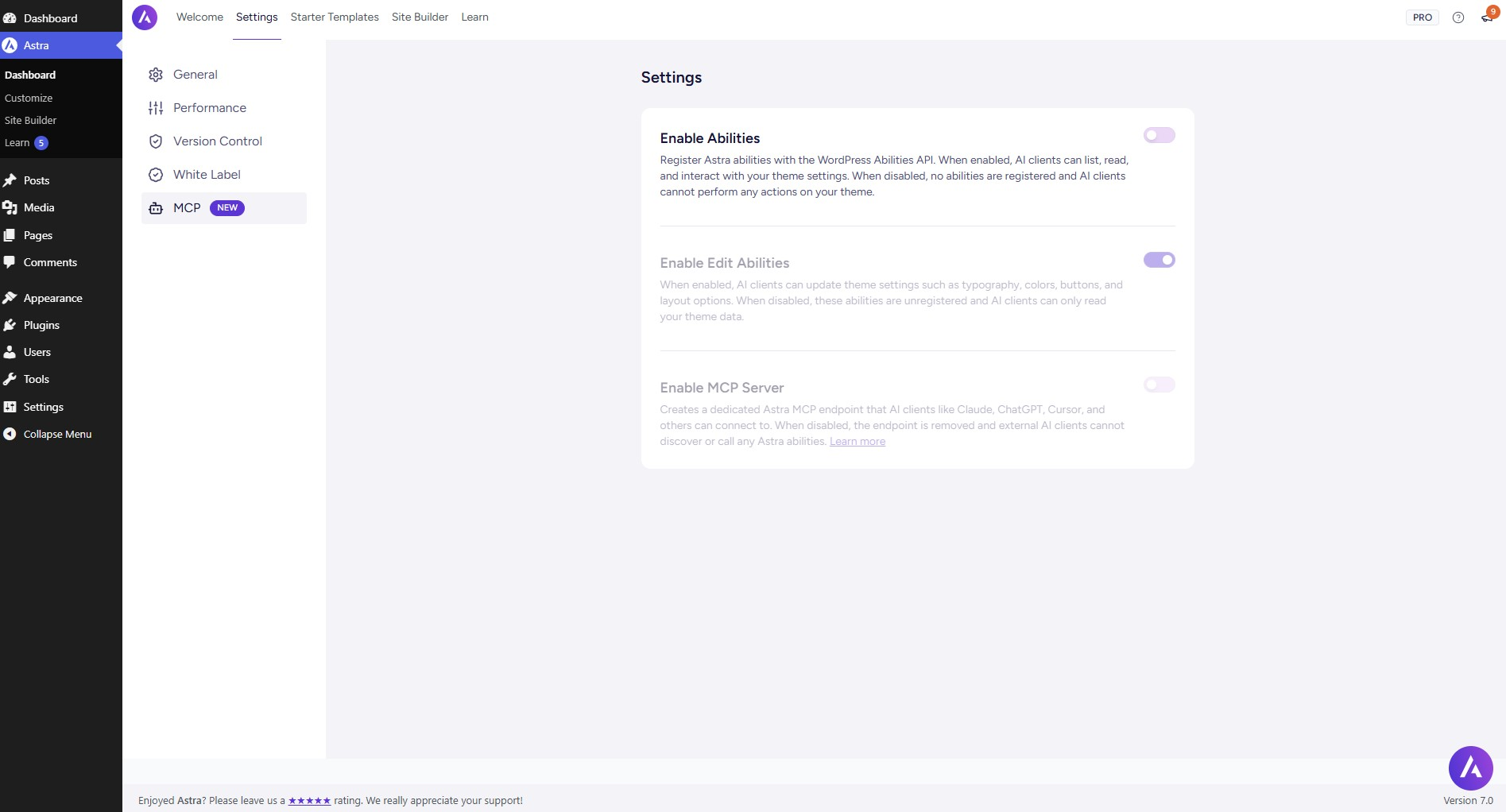This screenshot has width=1506, height=812.
Task: Toggle Enable MCP Server switch
Action: (1160, 385)
